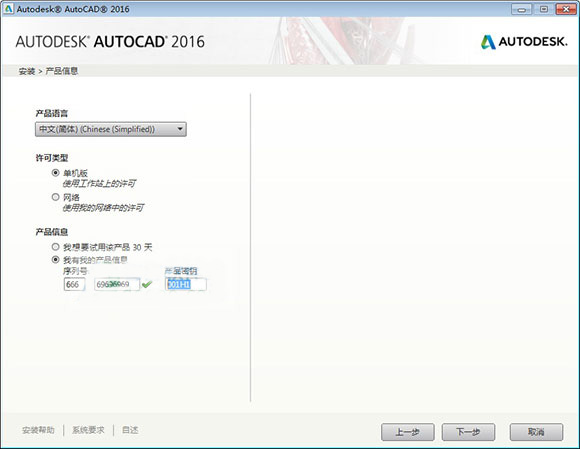The image size is (580, 449).
Task: Click the 产品信息 breadcrumb text
Action: [x=62, y=71]
